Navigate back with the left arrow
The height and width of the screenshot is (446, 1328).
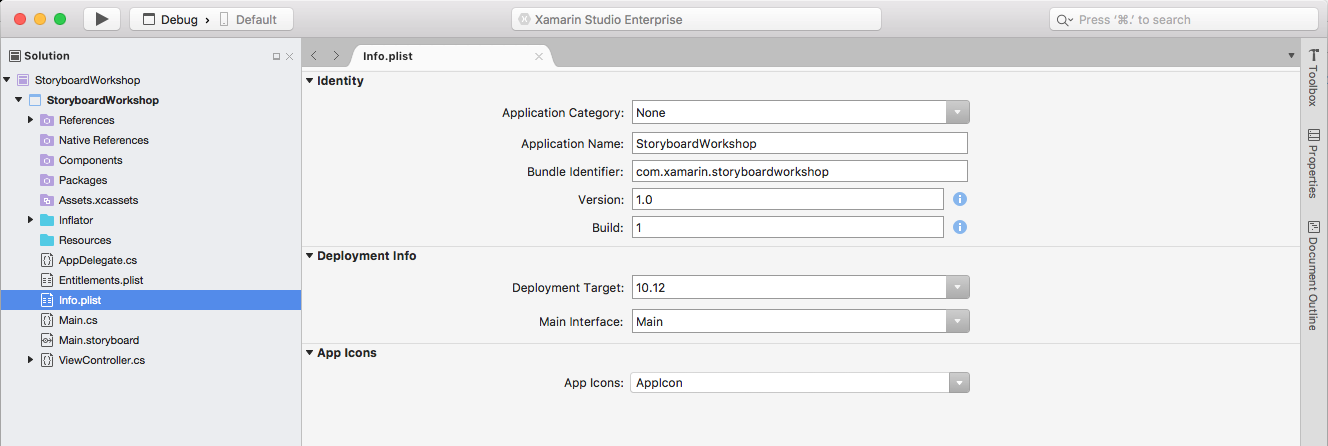click(315, 56)
